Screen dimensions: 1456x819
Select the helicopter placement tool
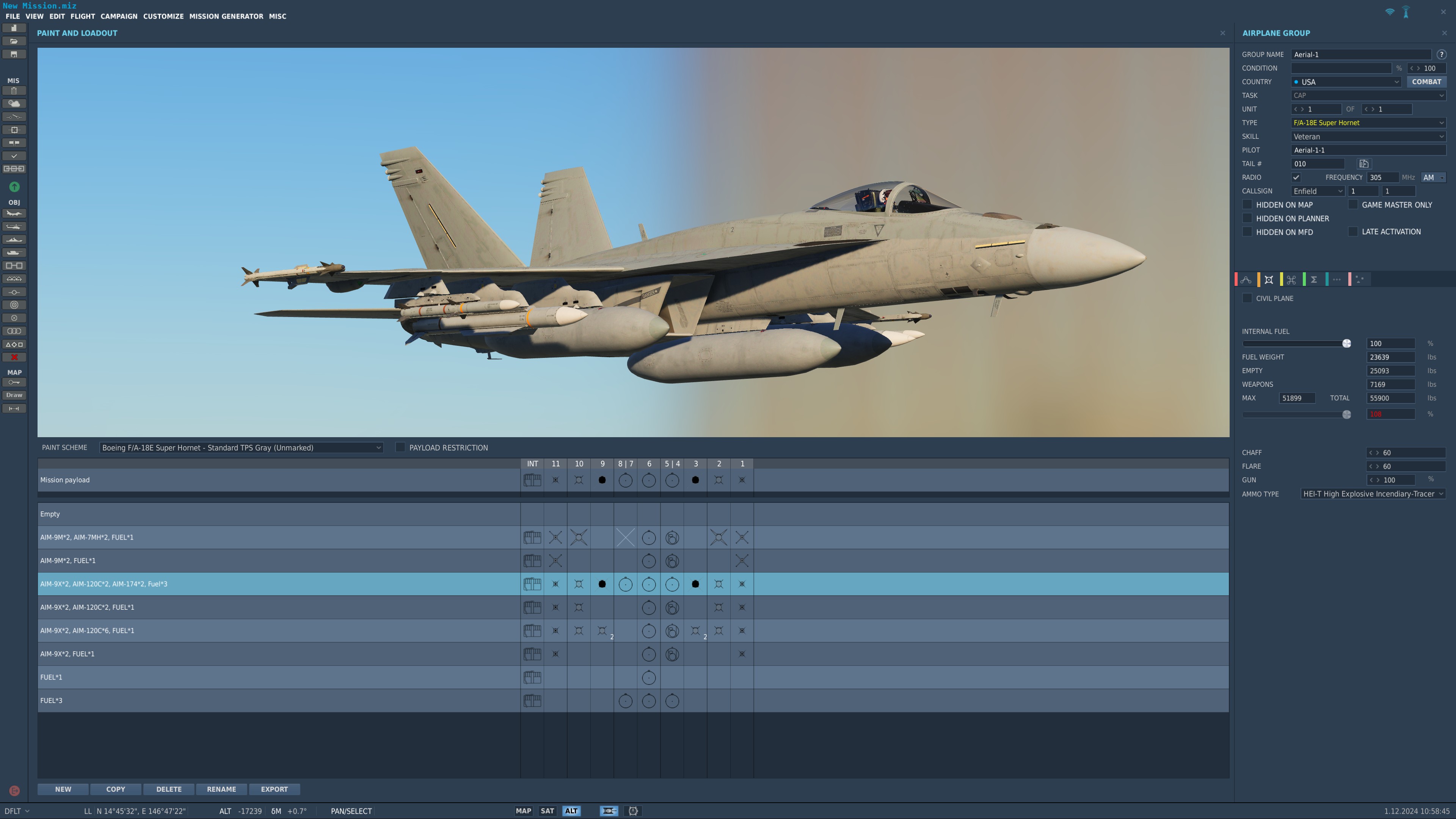pyautogui.click(x=14, y=226)
